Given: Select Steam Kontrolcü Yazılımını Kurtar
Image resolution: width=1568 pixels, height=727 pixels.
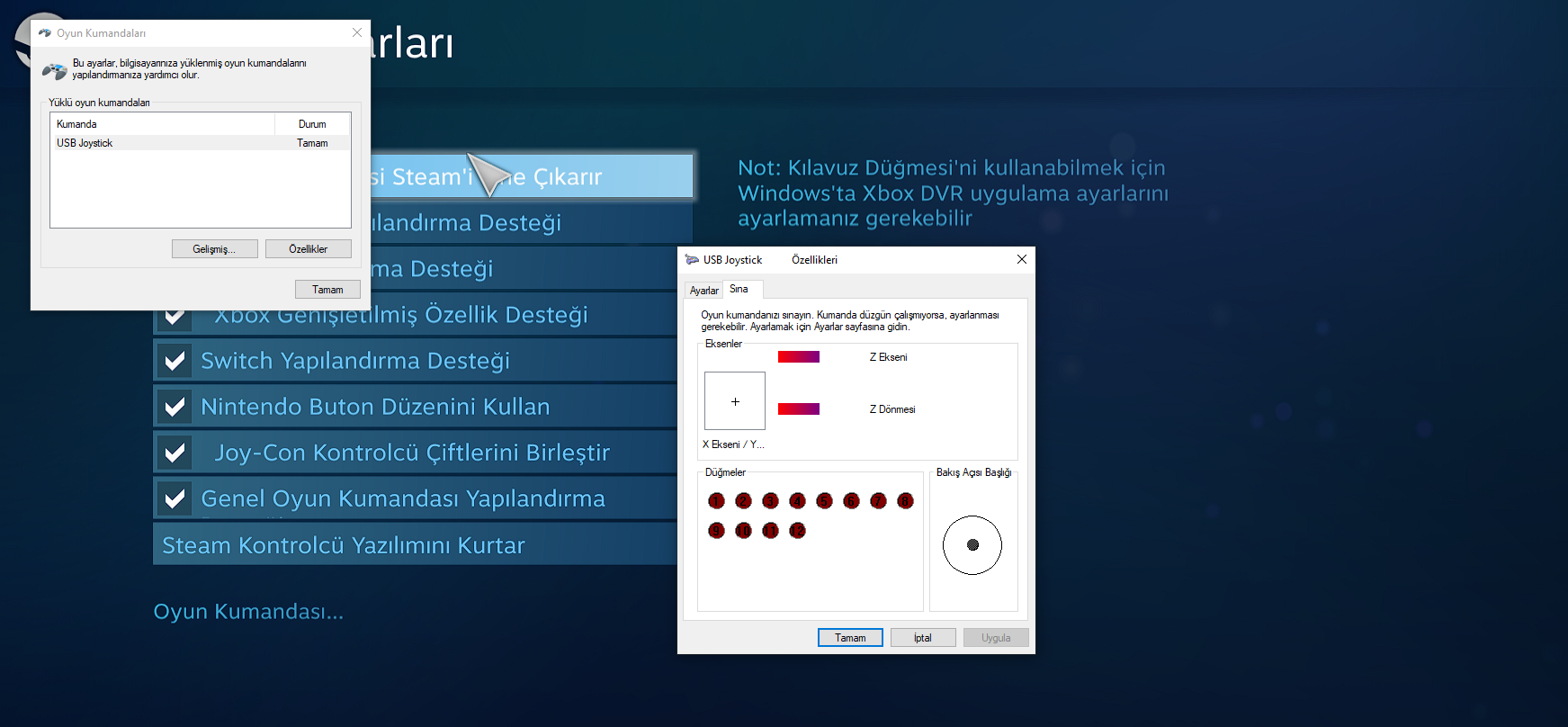Looking at the screenshot, I should [415, 545].
